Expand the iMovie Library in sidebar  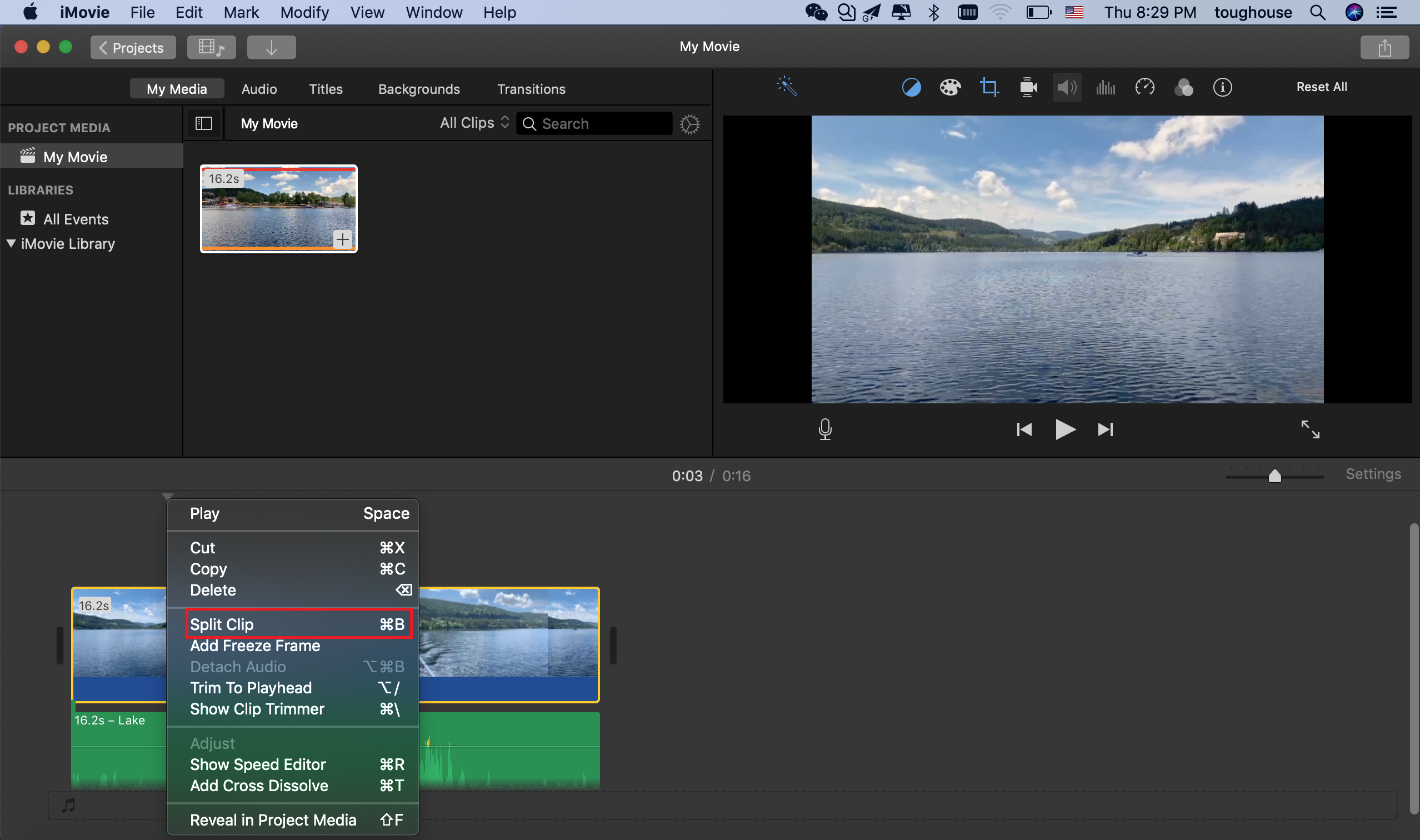11,243
